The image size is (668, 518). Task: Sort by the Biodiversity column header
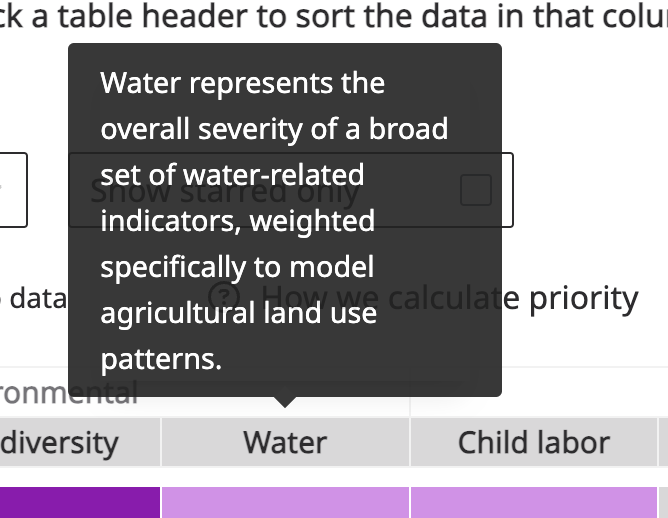[60, 442]
